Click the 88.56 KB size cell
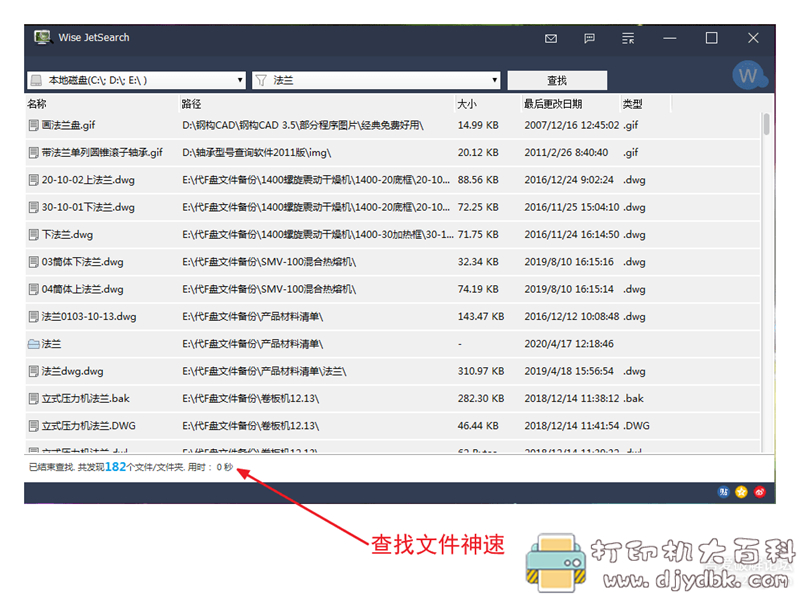 pos(478,180)
